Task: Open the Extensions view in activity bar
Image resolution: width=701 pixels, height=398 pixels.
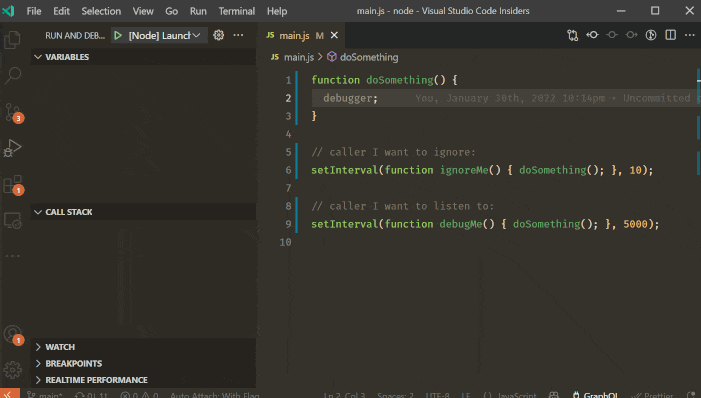Action: [x=13, y=184]
